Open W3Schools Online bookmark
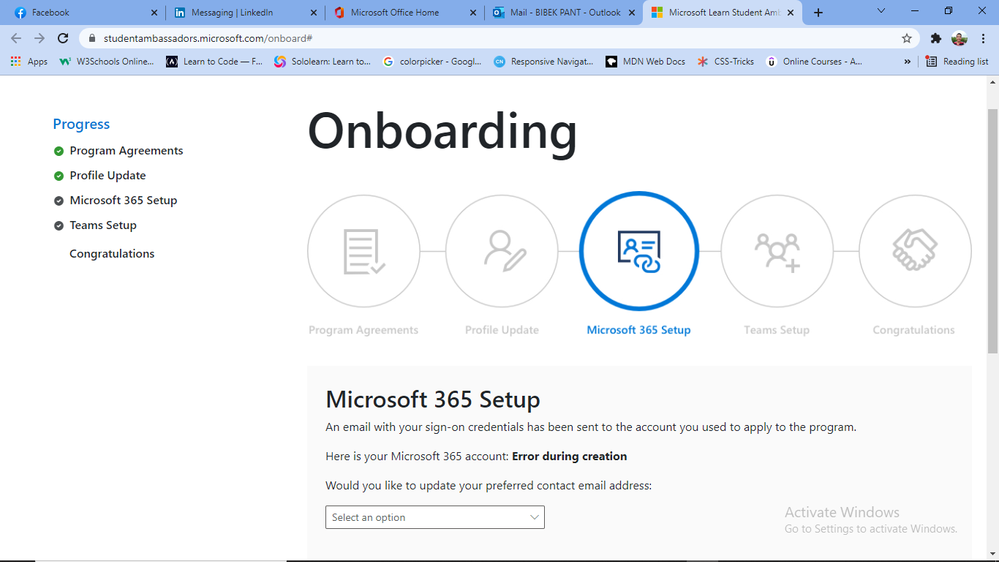Screen dimensions: 999x562 point(106,62)
